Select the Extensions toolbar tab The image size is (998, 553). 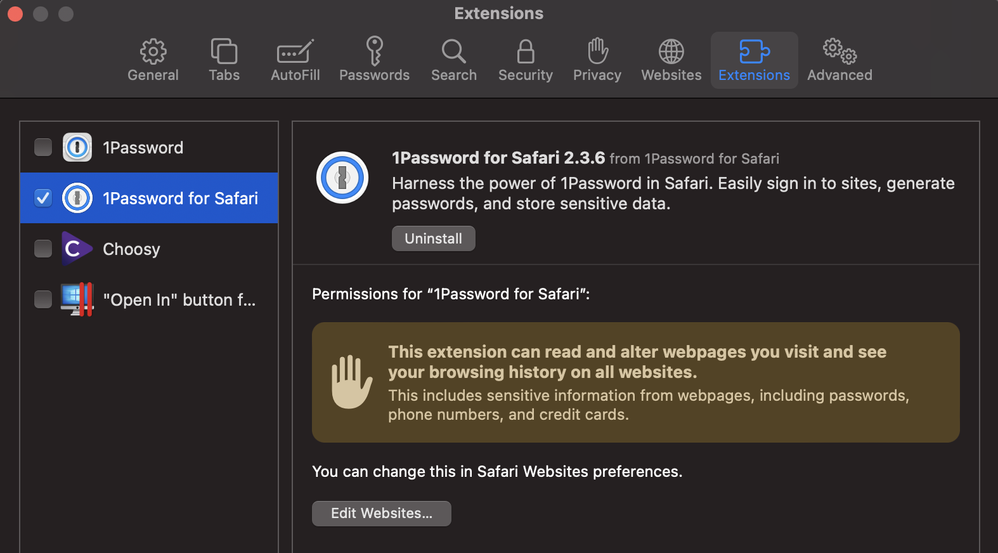pos(754,60)
